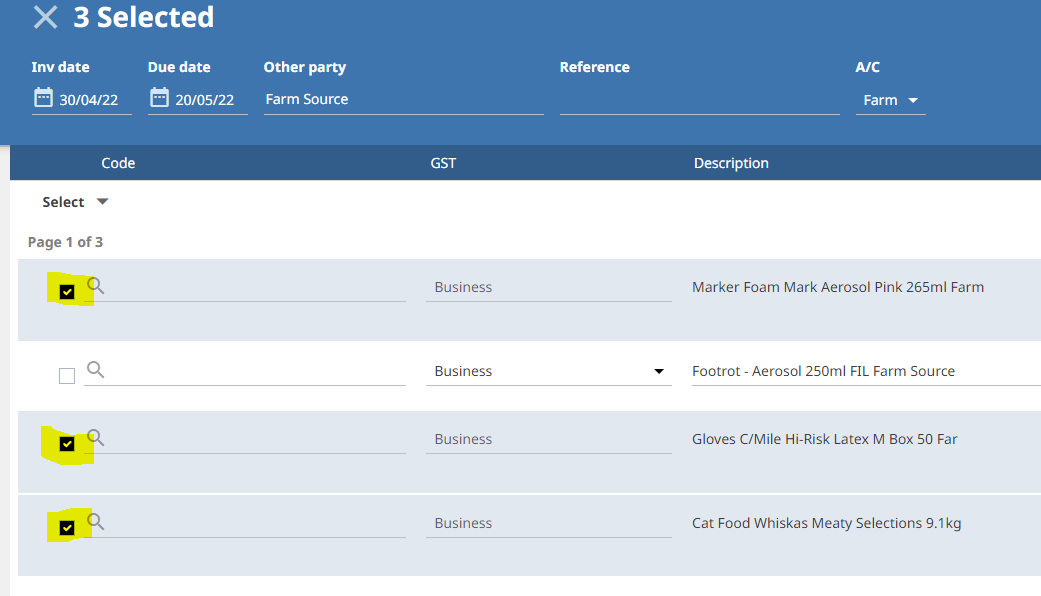The width and height of the screenshot is (1041, 596).
Task: Open the Due date calendar icon
Action: click(159, 98)
